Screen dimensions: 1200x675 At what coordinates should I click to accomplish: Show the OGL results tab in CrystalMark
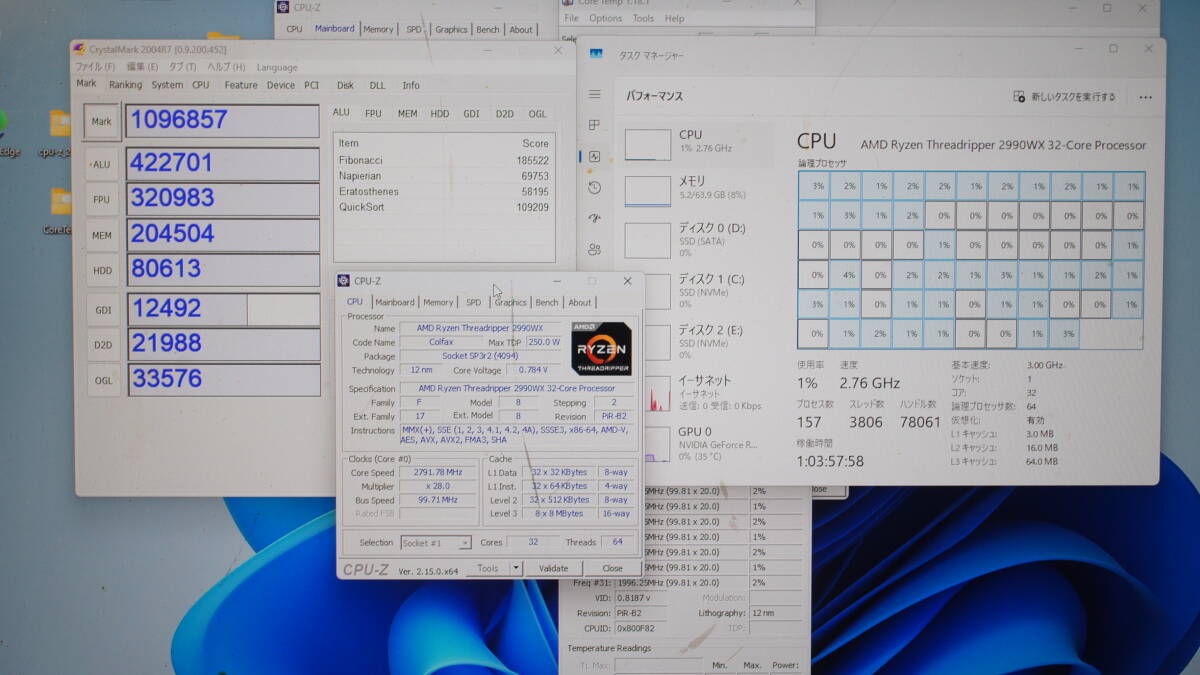tap(537, 114)
